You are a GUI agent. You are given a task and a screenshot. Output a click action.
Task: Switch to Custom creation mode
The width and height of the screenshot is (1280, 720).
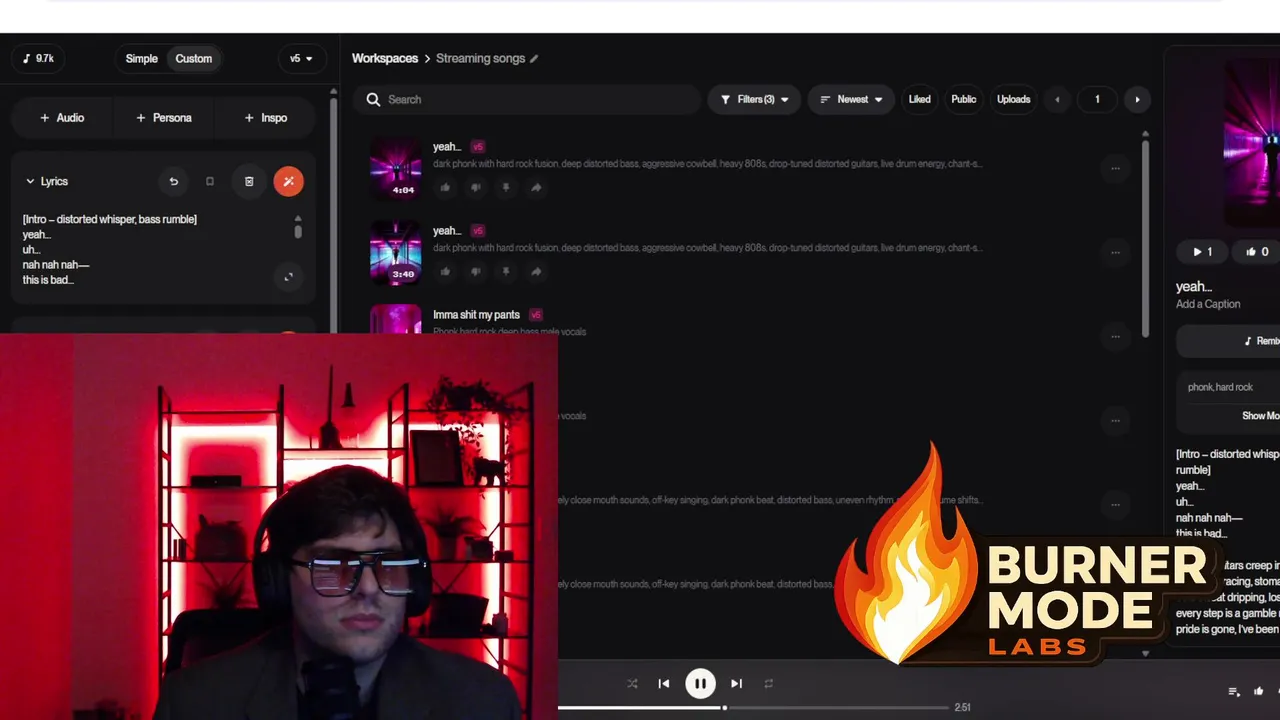click(194, 58)
